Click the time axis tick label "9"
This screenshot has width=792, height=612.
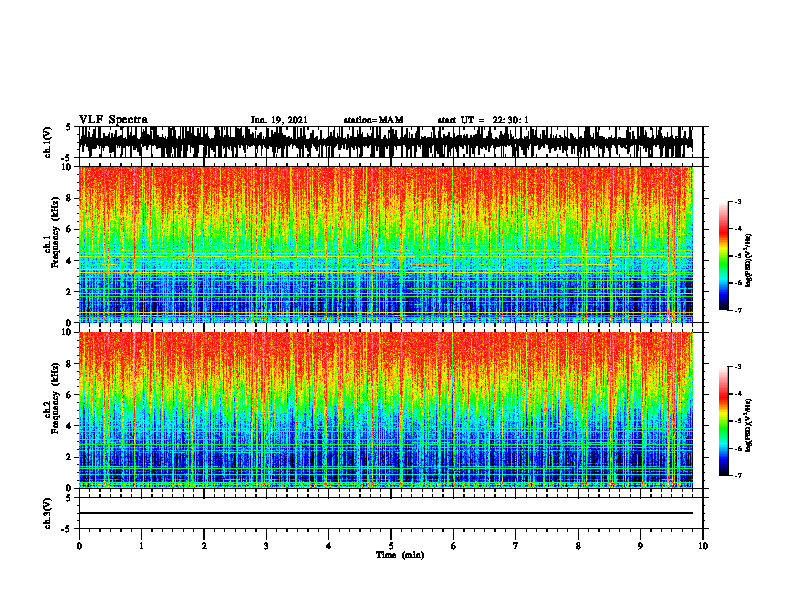pyautogui.click(x=640, y=546)
